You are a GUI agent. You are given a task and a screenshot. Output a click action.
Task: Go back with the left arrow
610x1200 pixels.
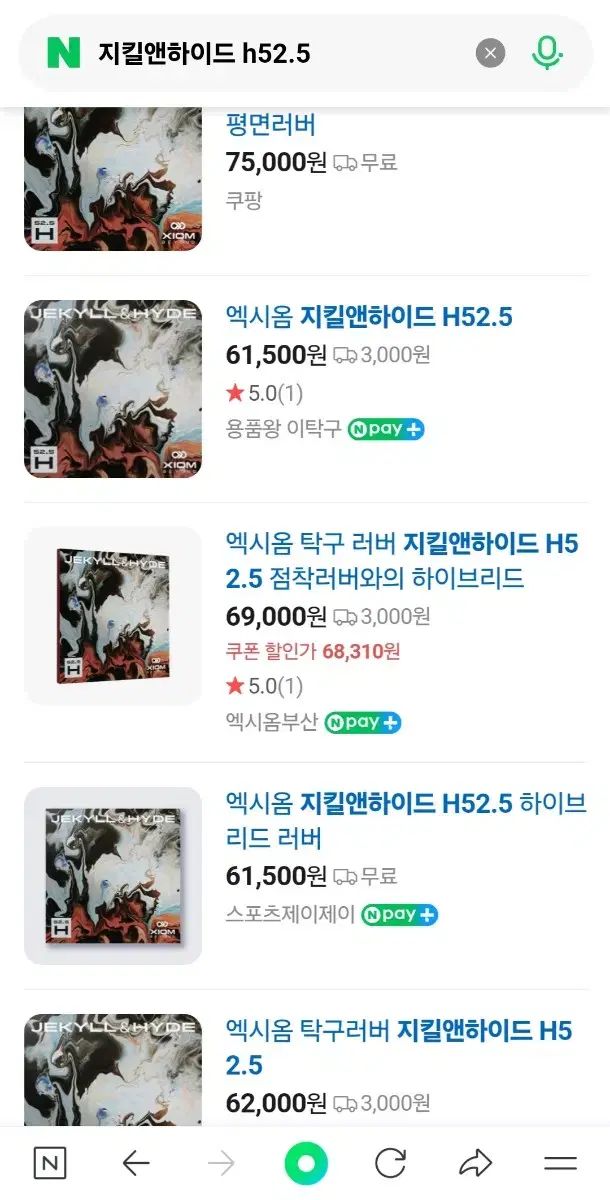[135, 1163]
